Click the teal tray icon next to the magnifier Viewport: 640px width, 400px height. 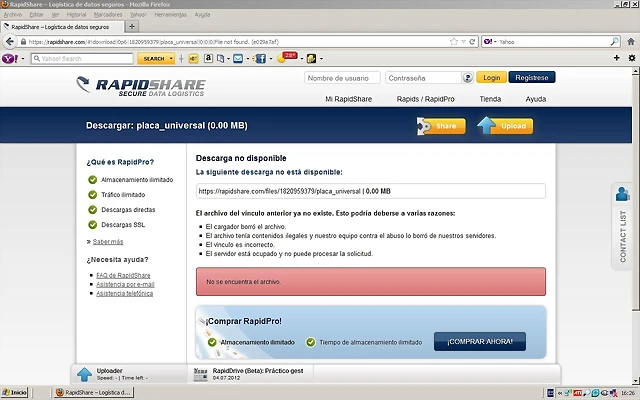596,393
